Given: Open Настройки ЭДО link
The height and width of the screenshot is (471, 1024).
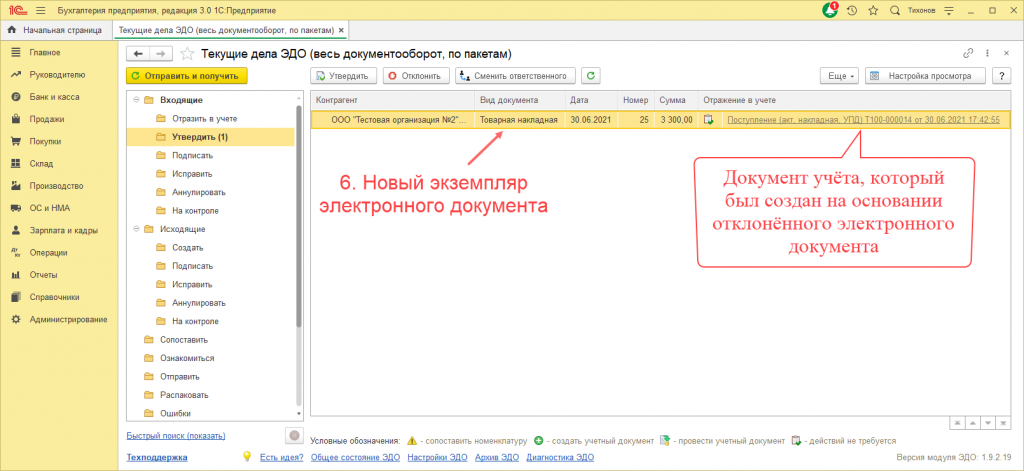Looking at the screenshot, I should (x=437, y=457).
